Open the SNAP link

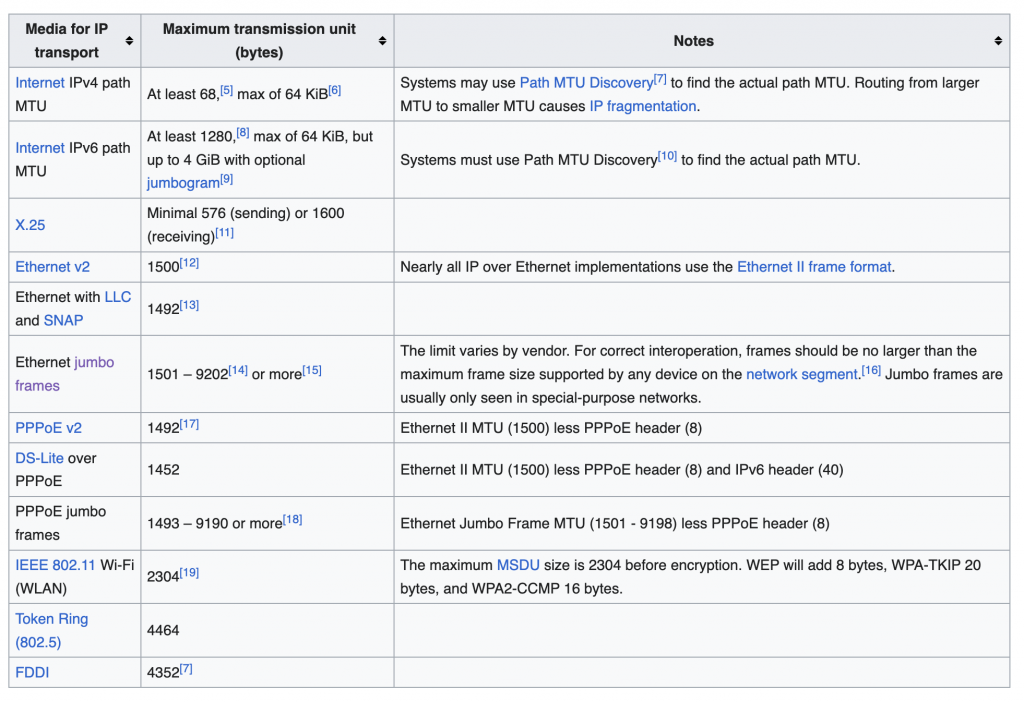pyautogui.click(x=63, y=320)
